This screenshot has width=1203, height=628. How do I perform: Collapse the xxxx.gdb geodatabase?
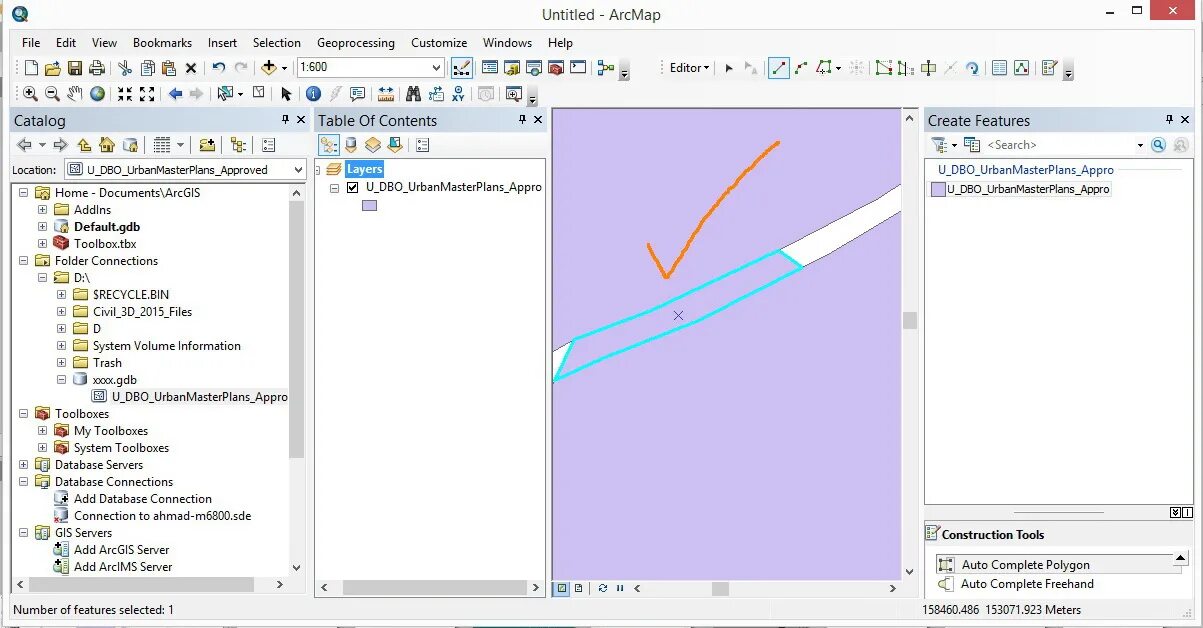pyautogui.click(x=61, y=380)
